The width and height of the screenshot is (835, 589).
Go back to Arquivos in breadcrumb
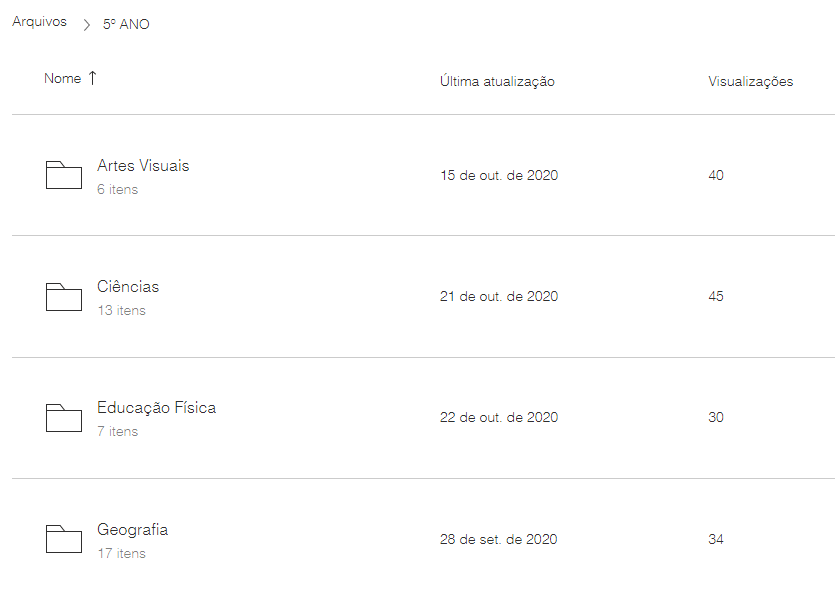(40, 22)
